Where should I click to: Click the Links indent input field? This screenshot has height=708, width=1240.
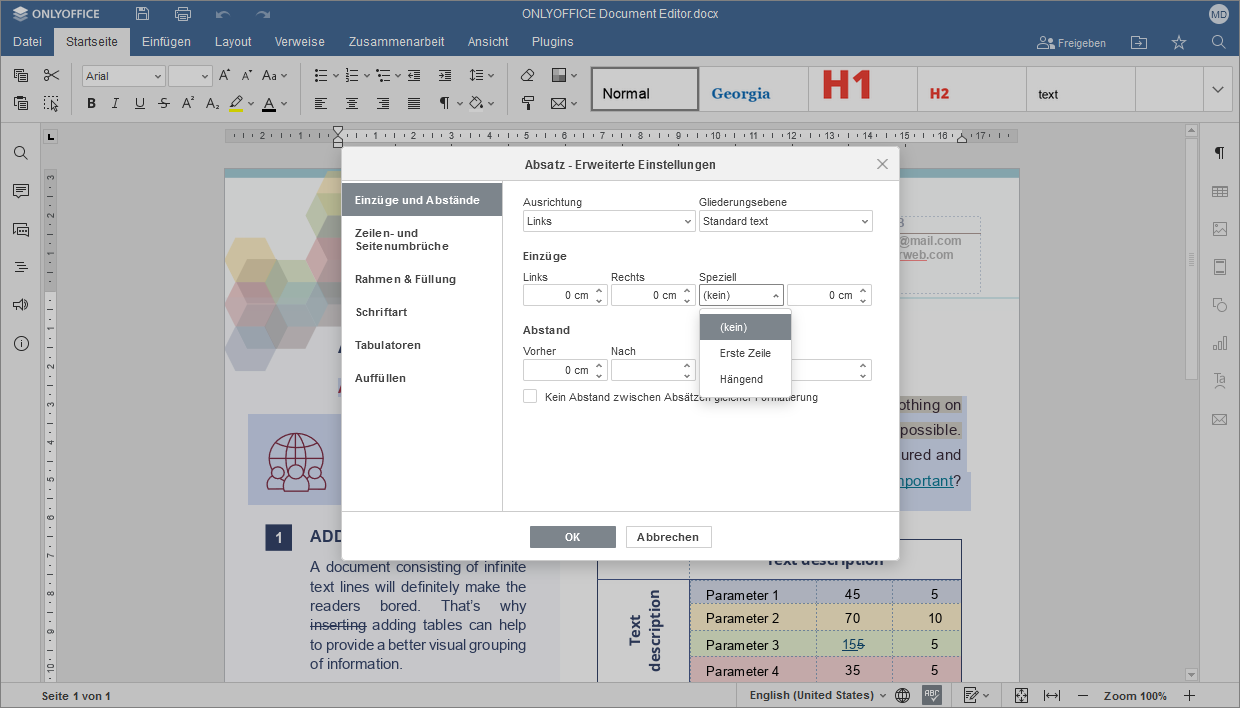click(557, 295)
